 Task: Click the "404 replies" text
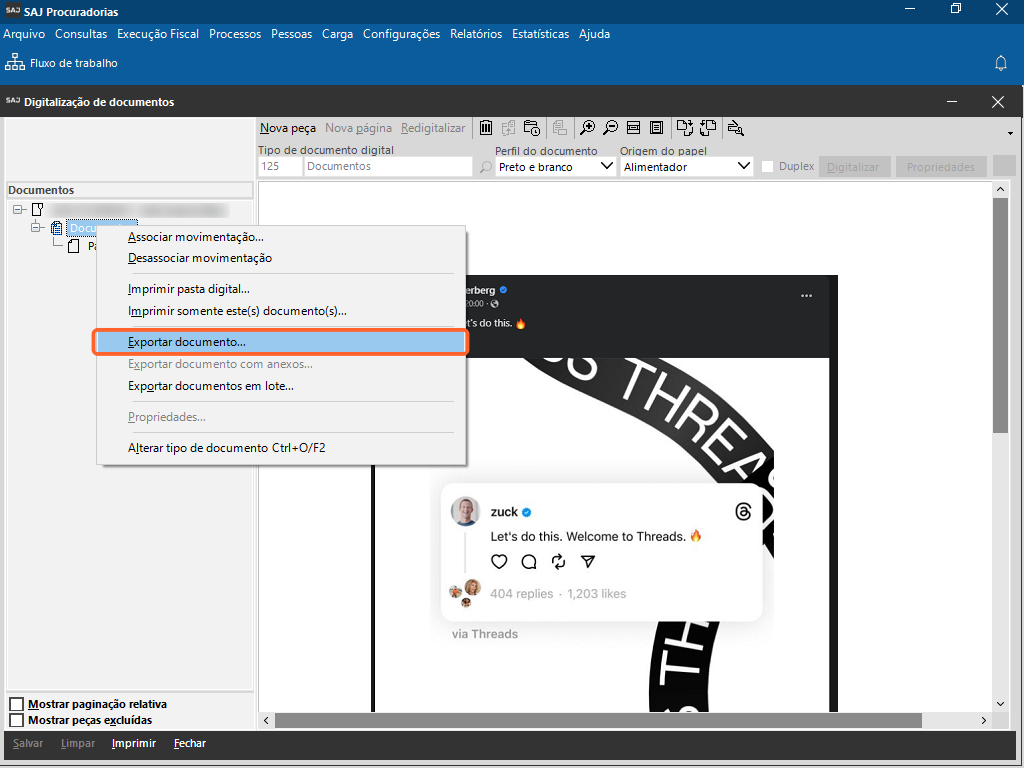pyautogui.click(x=522, y=594)
